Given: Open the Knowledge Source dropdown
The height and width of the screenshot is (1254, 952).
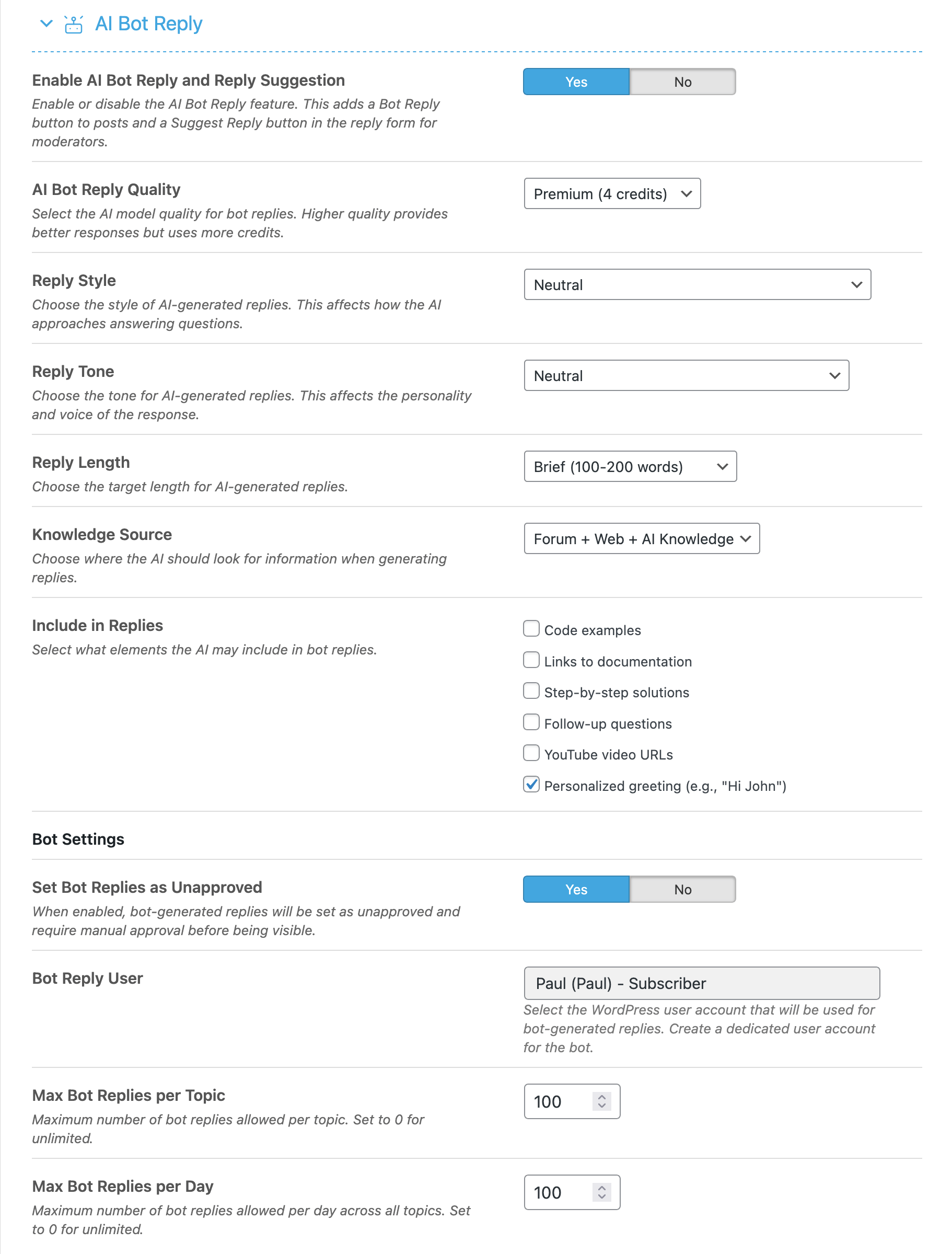Looking at the screenshot, I should 642,538.
